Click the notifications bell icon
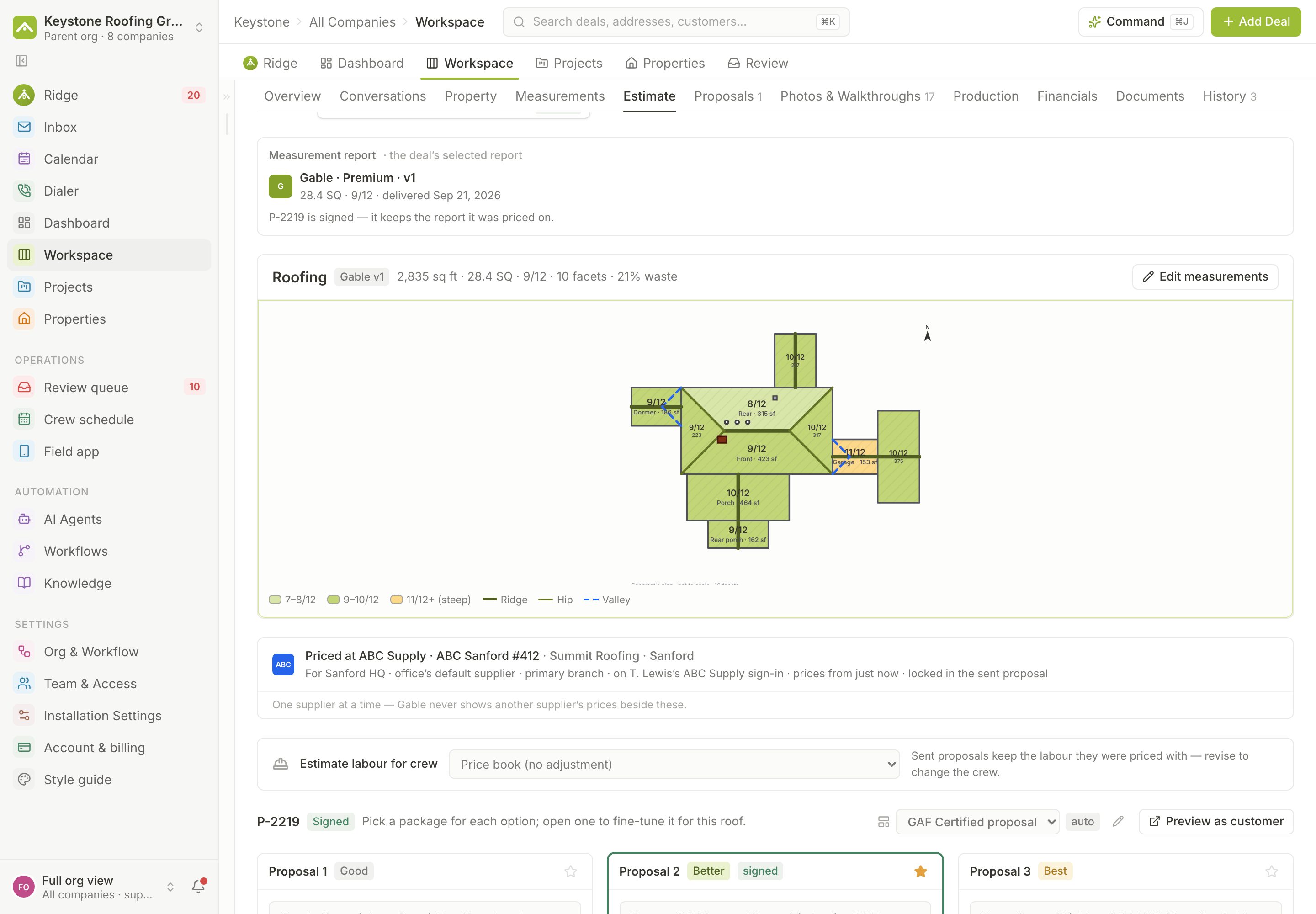Viewport: 1316px width, 914px height. click(198, 886)
